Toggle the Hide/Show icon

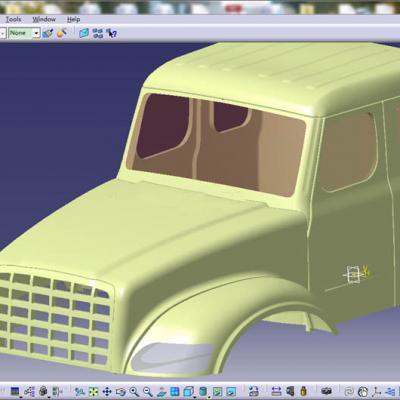[x=217, y=392]
